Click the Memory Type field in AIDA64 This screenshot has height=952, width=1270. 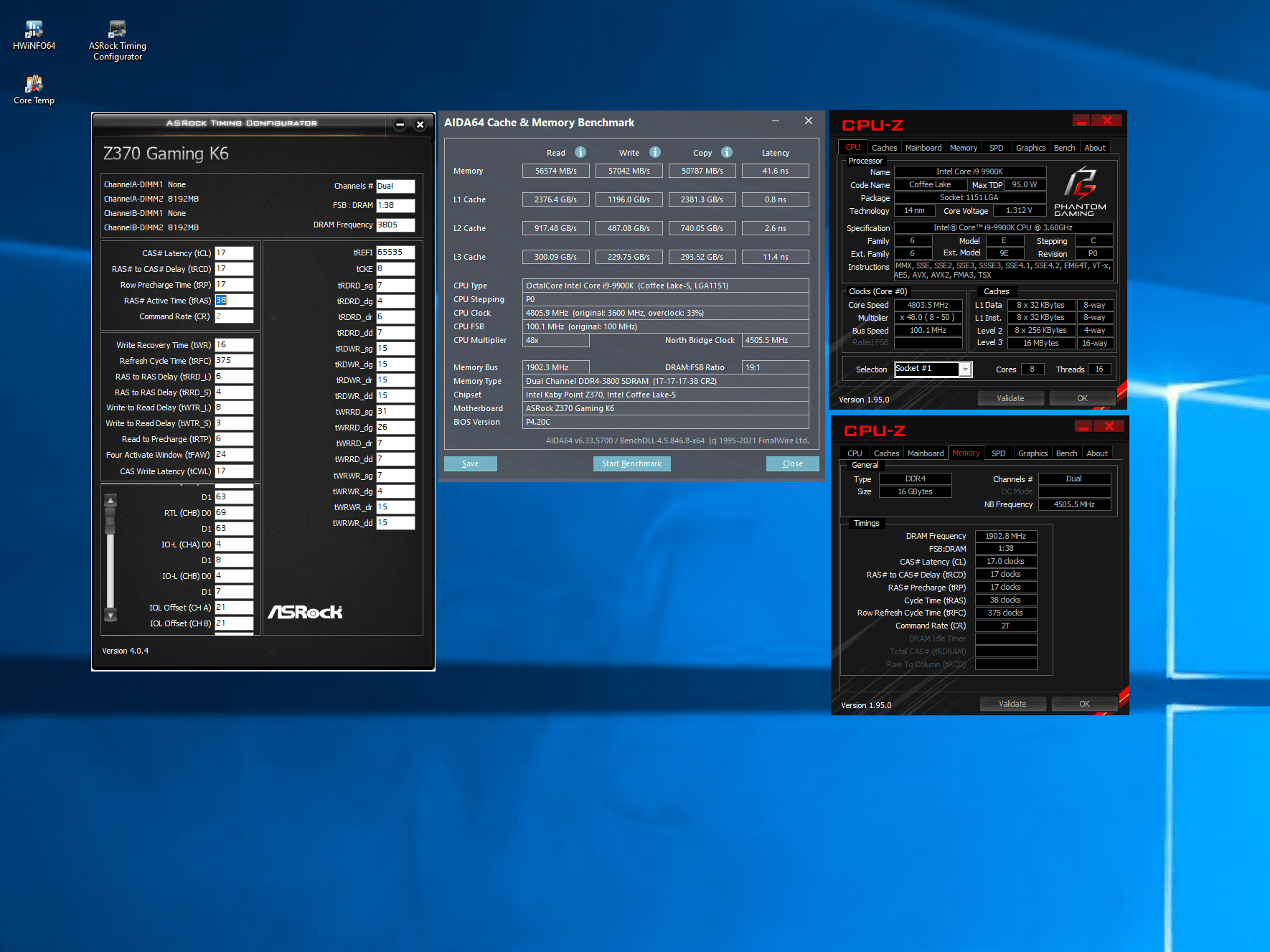tap(665, 381)
